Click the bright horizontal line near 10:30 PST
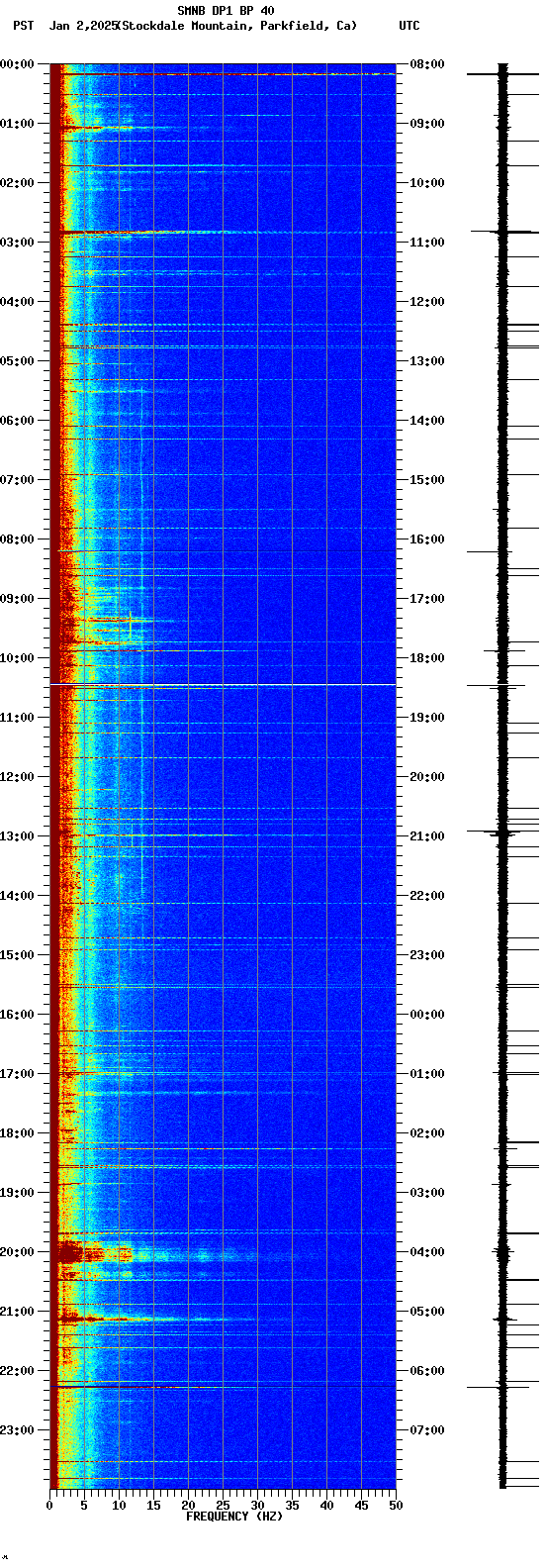This screenshot has height=1568, width=546. [223, 684]
